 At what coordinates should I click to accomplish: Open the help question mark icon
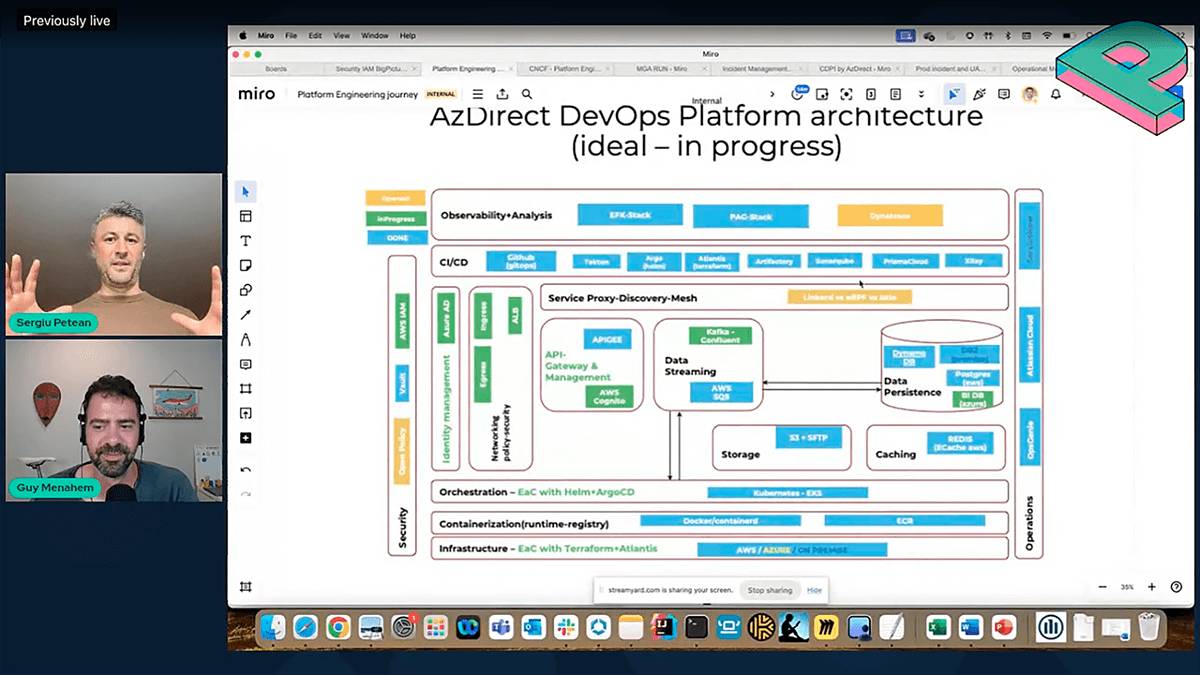[x=1176, y=587]
